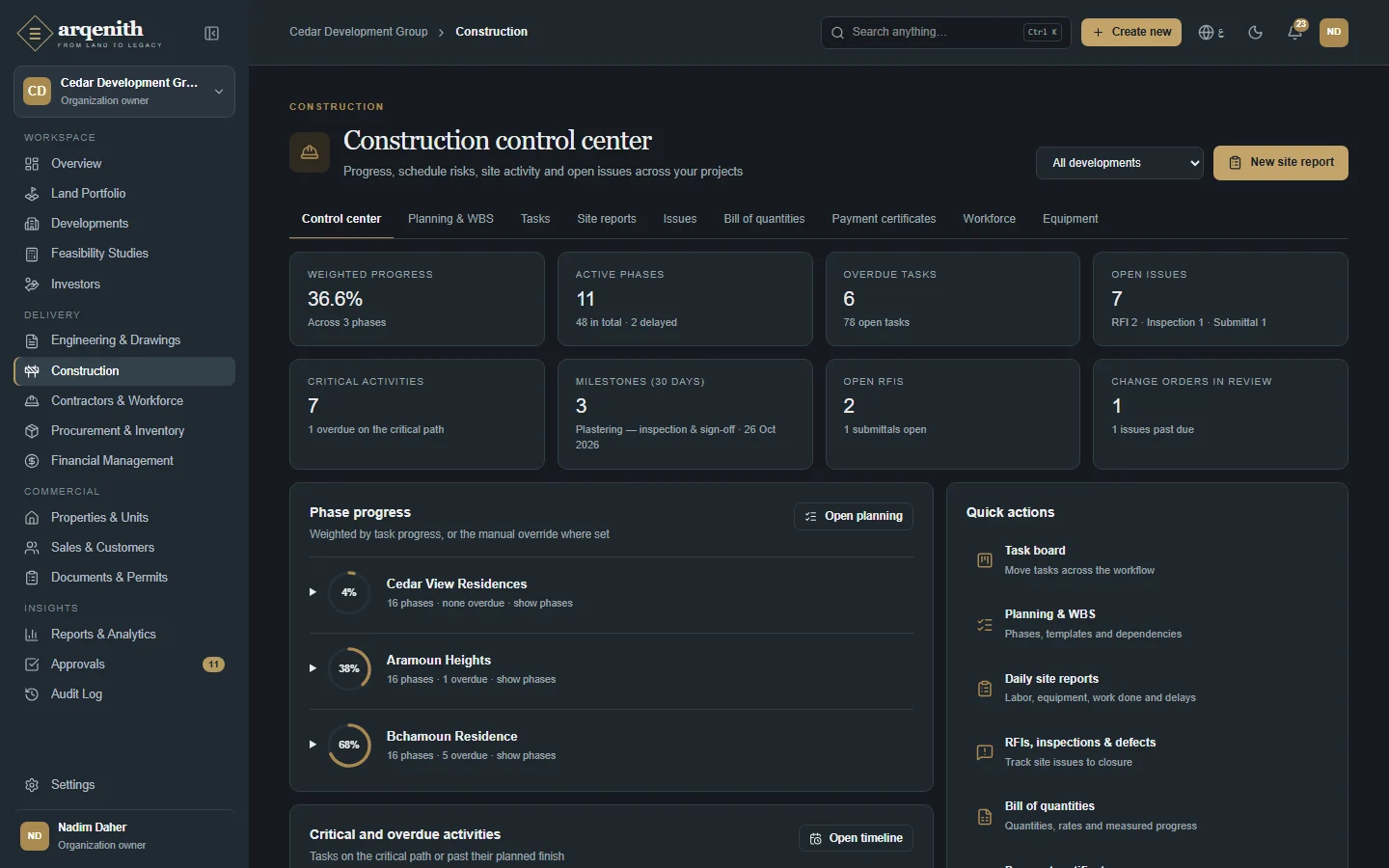
Task: Click the Feasibility Studies sidebar icon
Action: 32,254
